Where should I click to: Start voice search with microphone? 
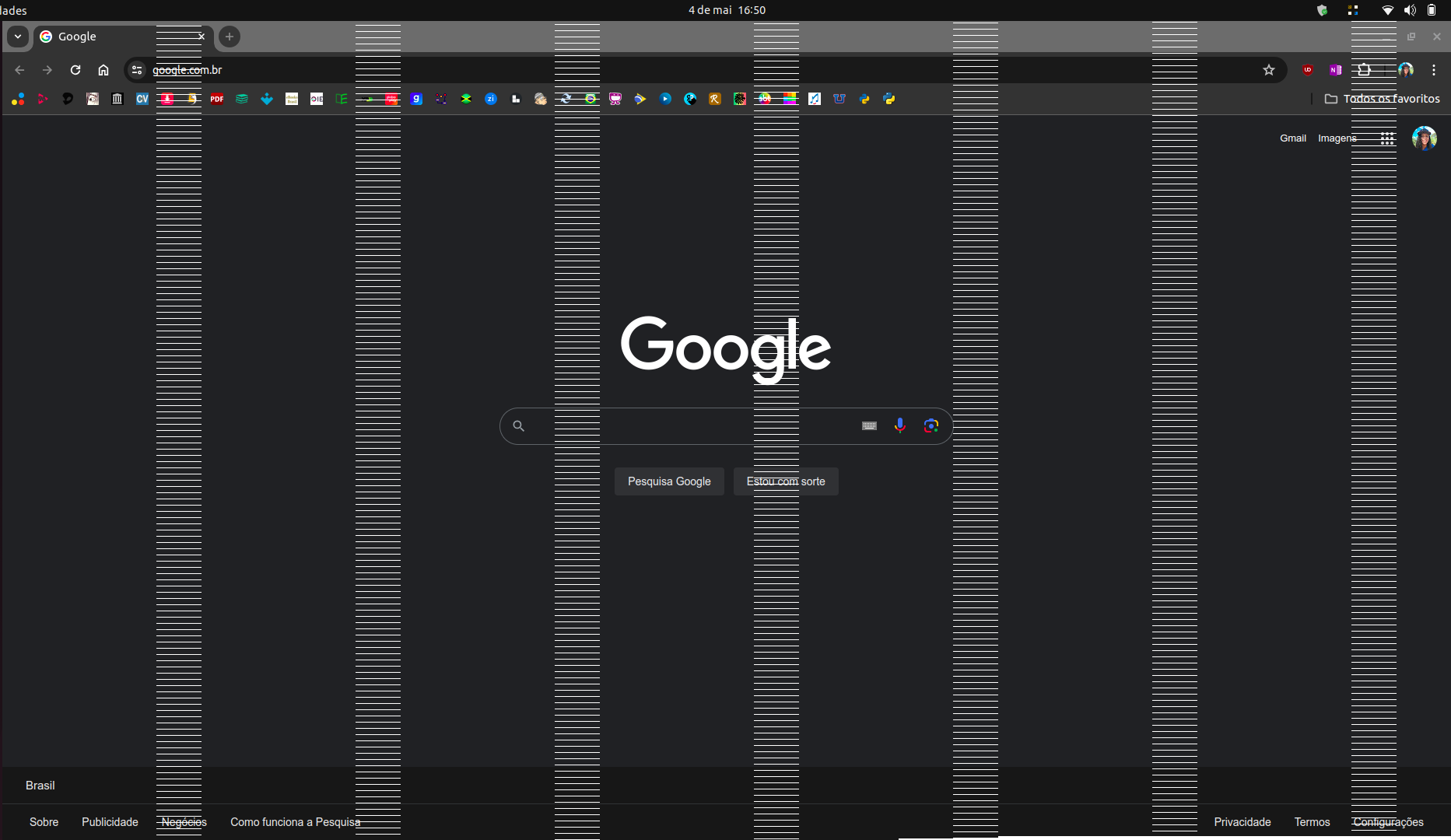[900, 426]
